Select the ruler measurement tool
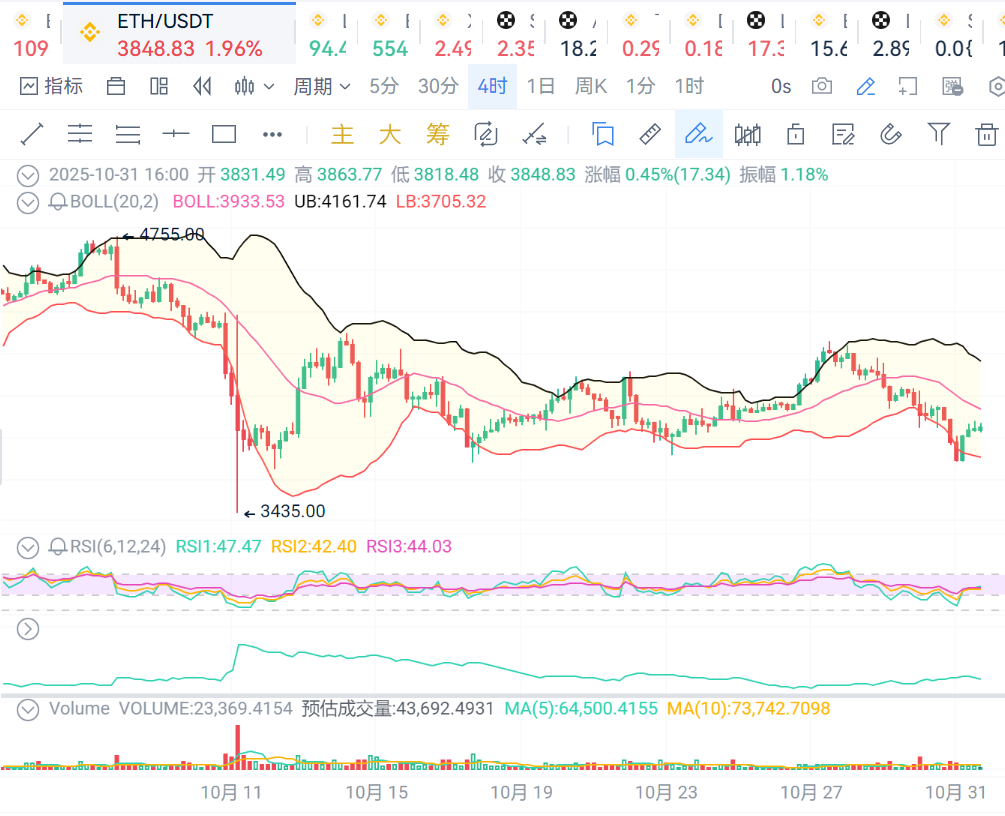 (650, 134)
